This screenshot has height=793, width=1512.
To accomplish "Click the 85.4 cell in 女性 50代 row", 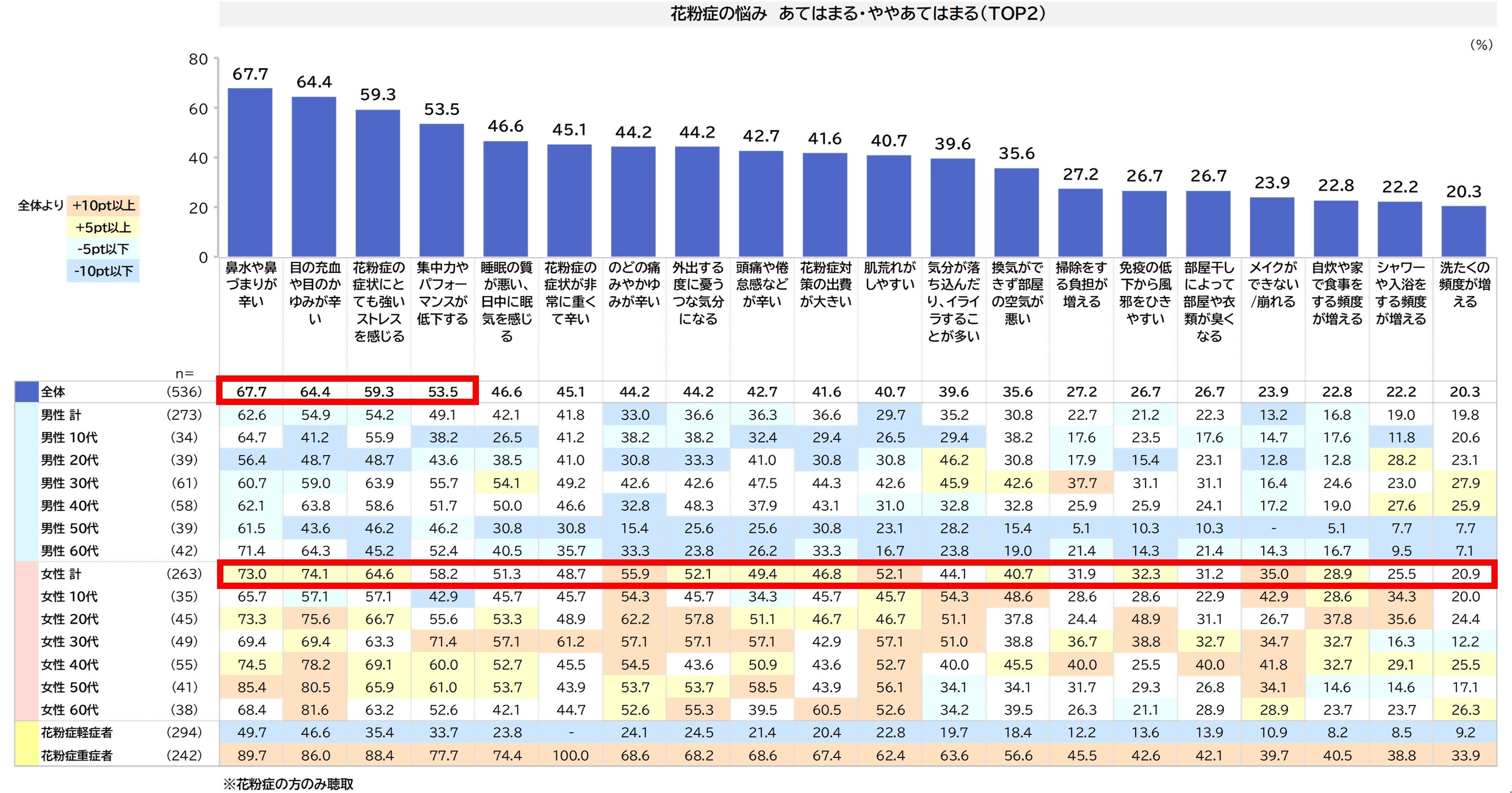I will click(x=252, y=687).
